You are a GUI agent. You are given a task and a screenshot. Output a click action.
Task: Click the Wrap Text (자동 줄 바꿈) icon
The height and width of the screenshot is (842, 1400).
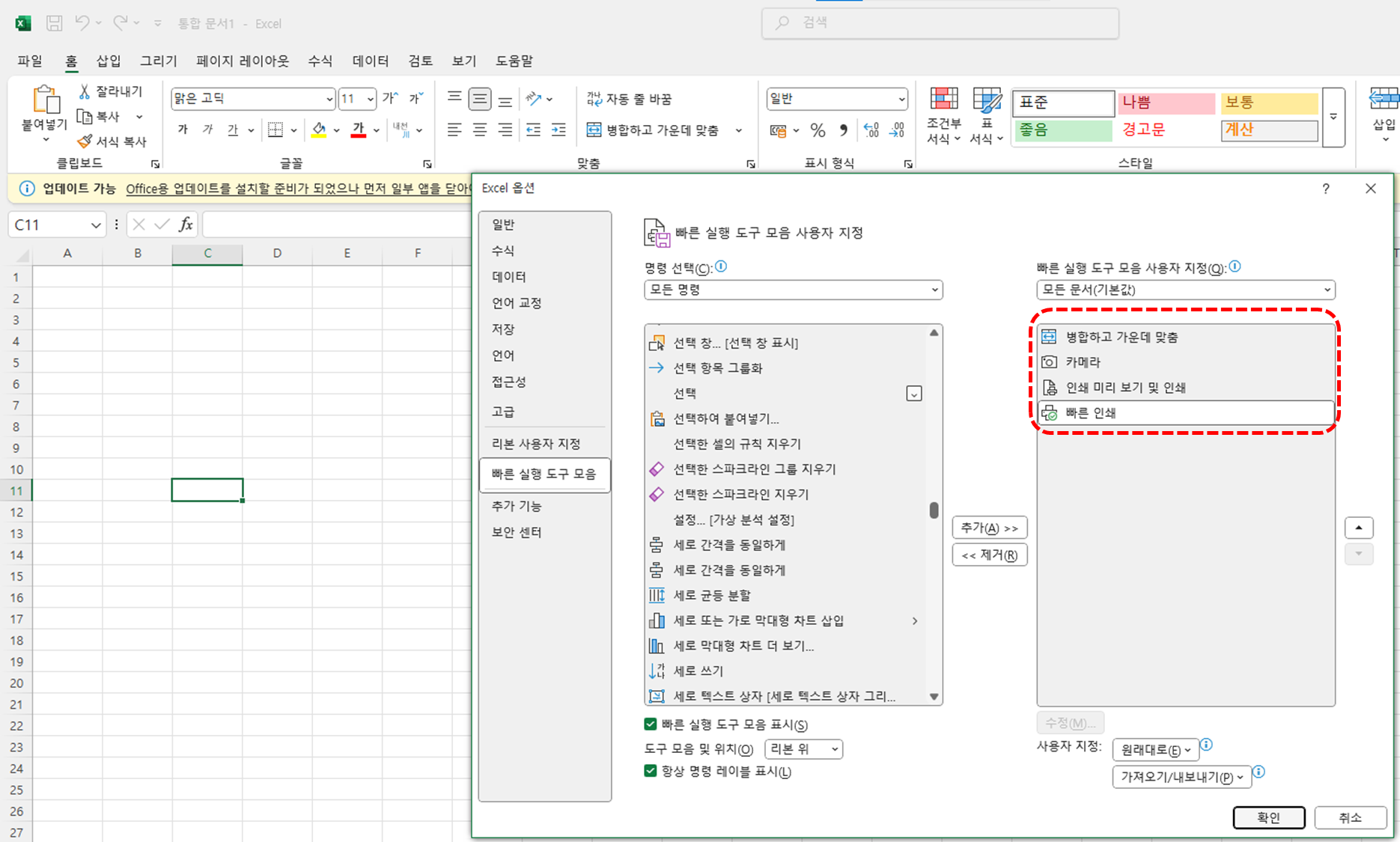click(x=594, y=99)
